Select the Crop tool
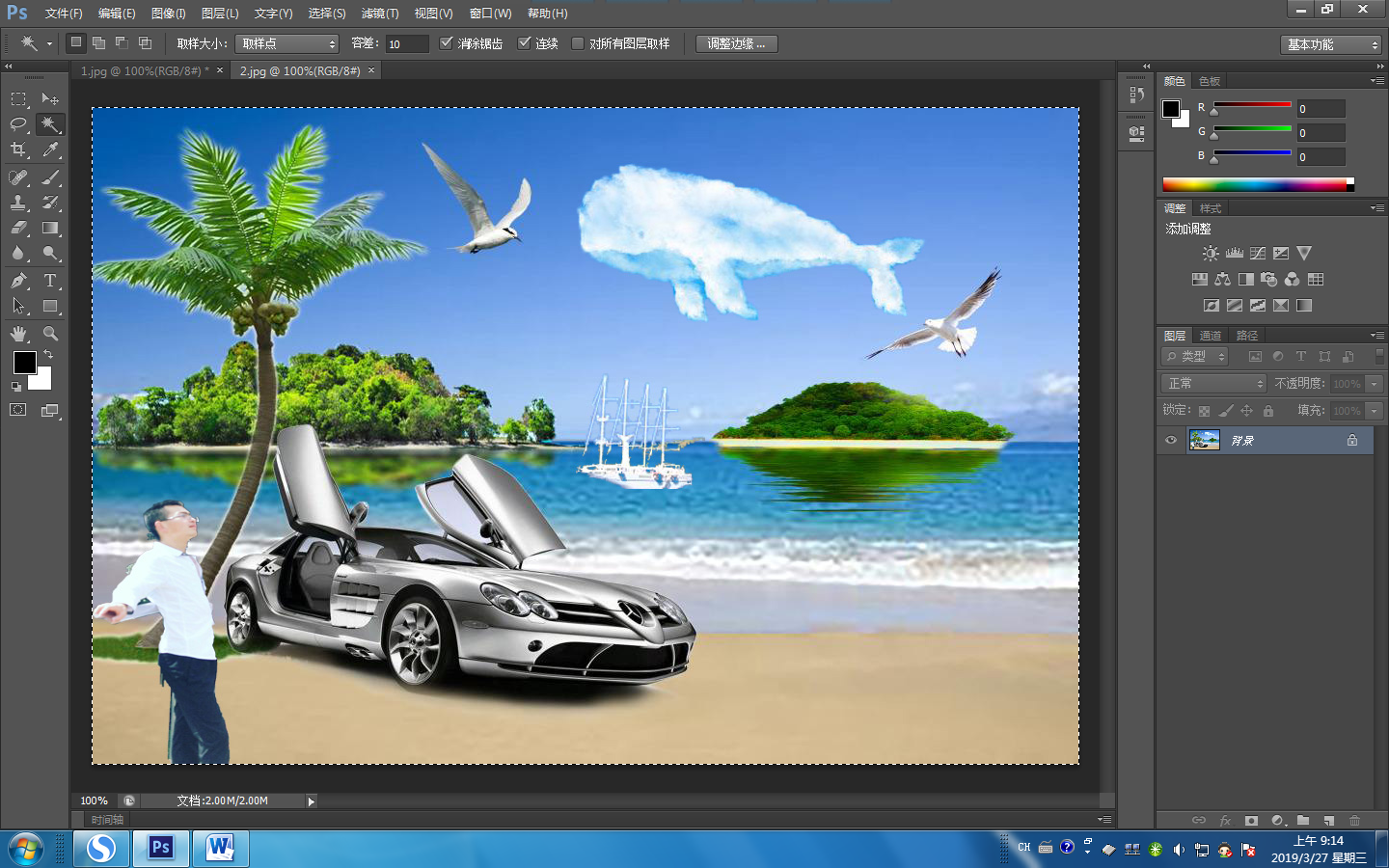This screenshot has width=1389, height=868. [18, 149]
